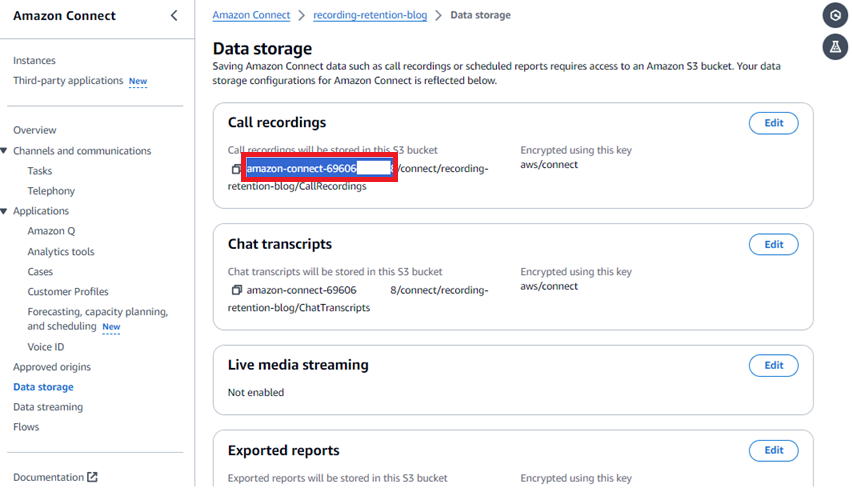
Task: Navigate to Third-party applications
Action: coord(68,81)
